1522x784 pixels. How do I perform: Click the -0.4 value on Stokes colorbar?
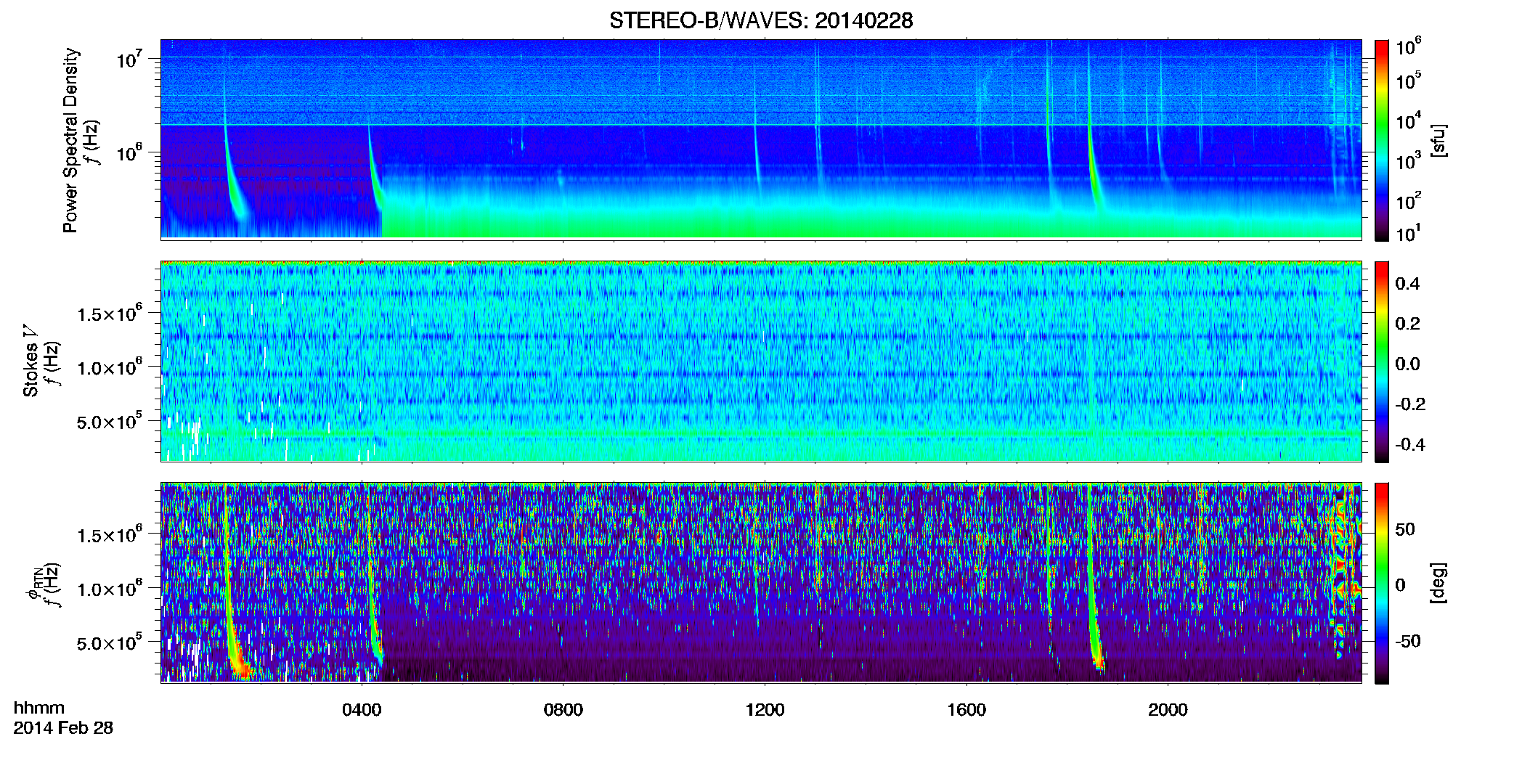point(1410,444)
